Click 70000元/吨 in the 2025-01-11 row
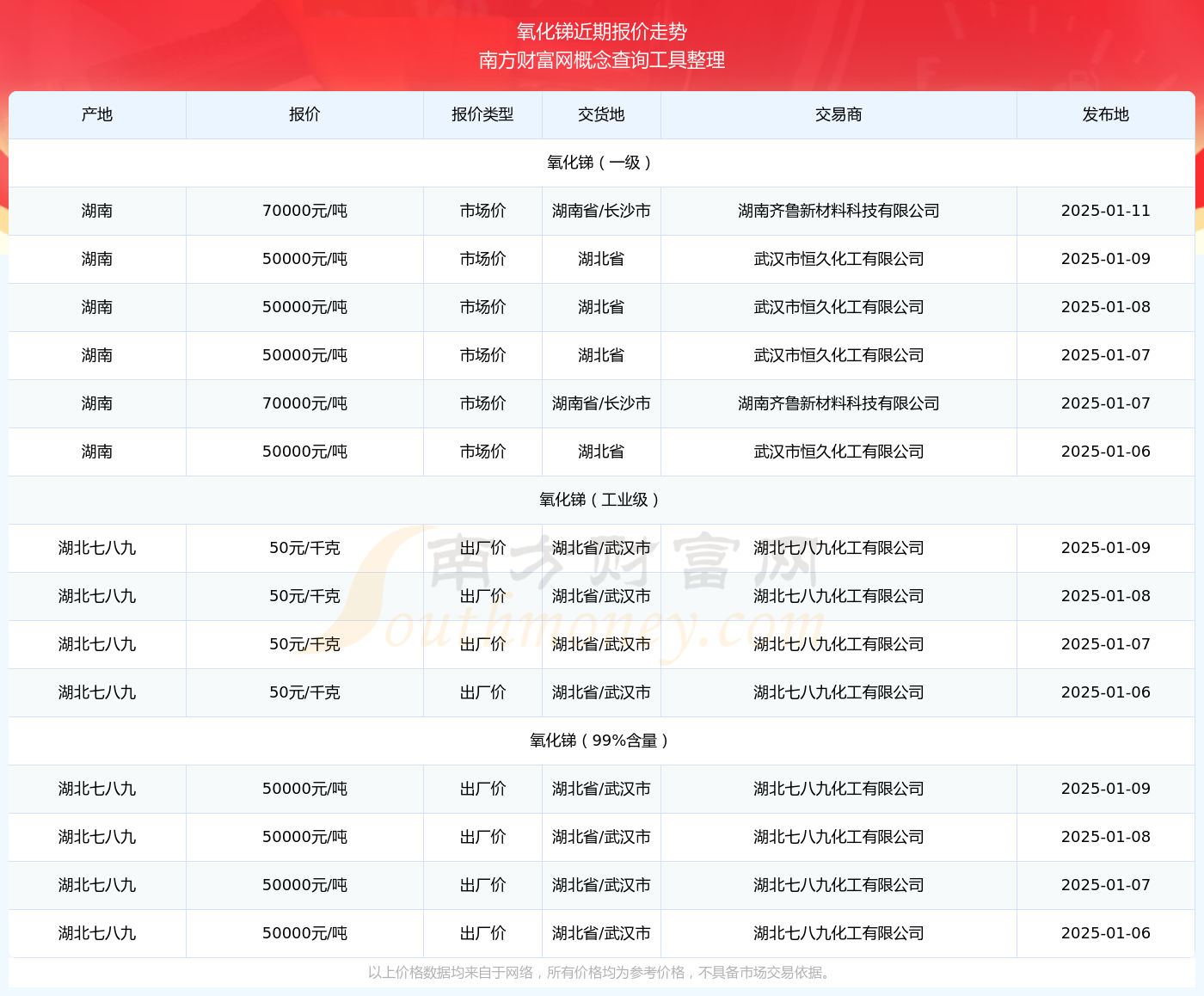 coord(304,211)
